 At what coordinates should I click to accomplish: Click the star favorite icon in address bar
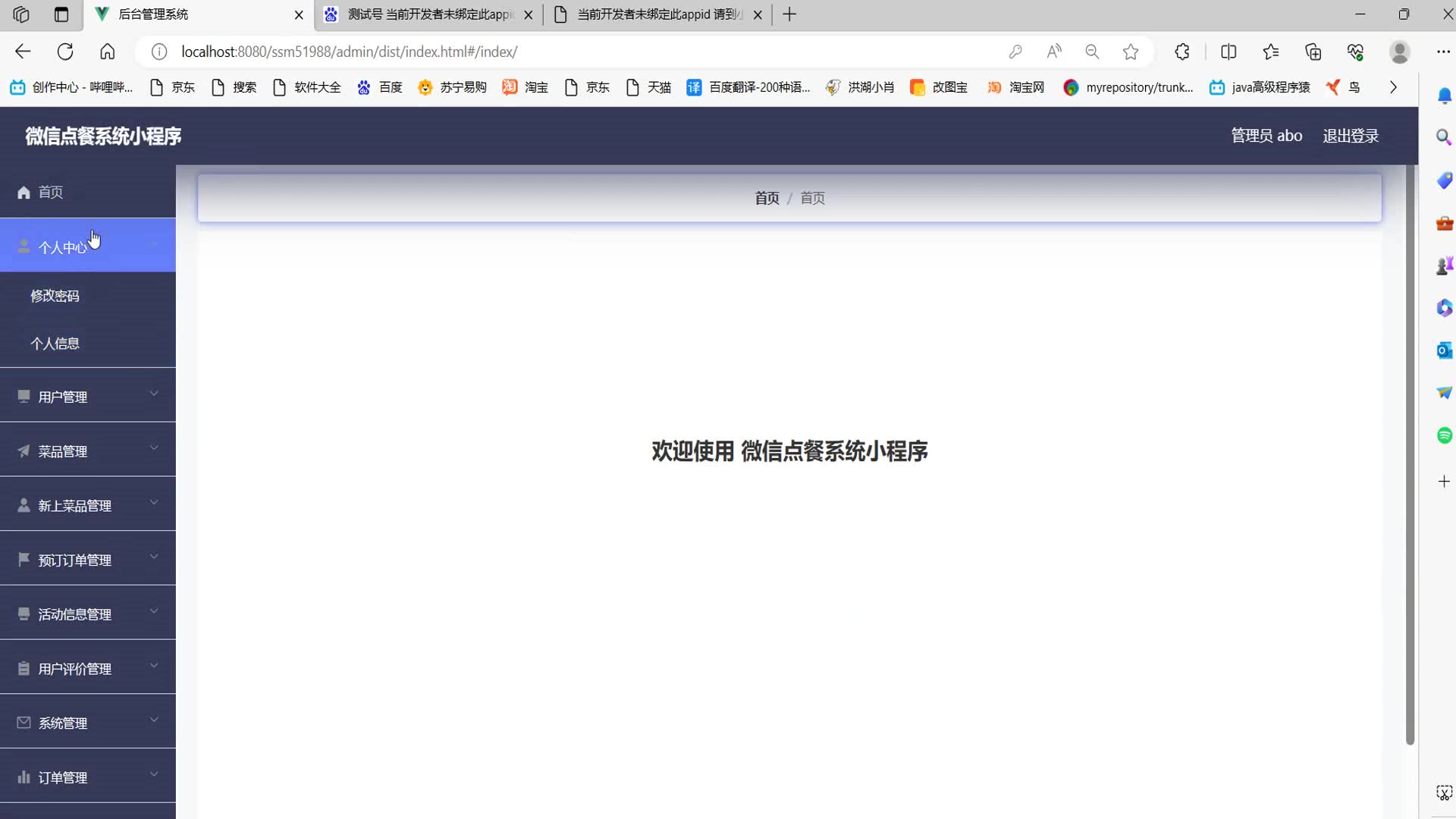pos(1131,52)
